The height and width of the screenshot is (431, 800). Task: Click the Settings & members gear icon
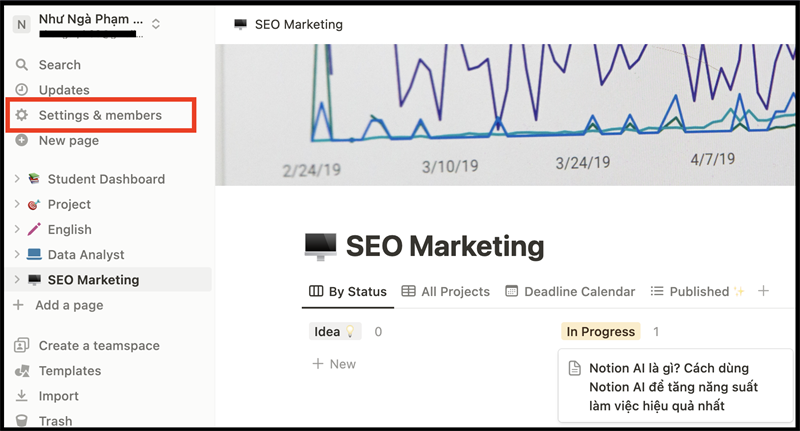point(21,116)
